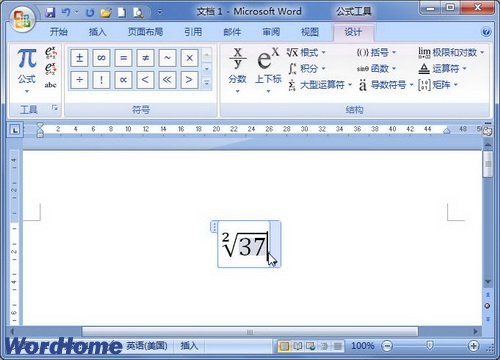Screen dimensions: 500x360
Task: Click tab selector at ruler corner
Action: tap(15, 130)
